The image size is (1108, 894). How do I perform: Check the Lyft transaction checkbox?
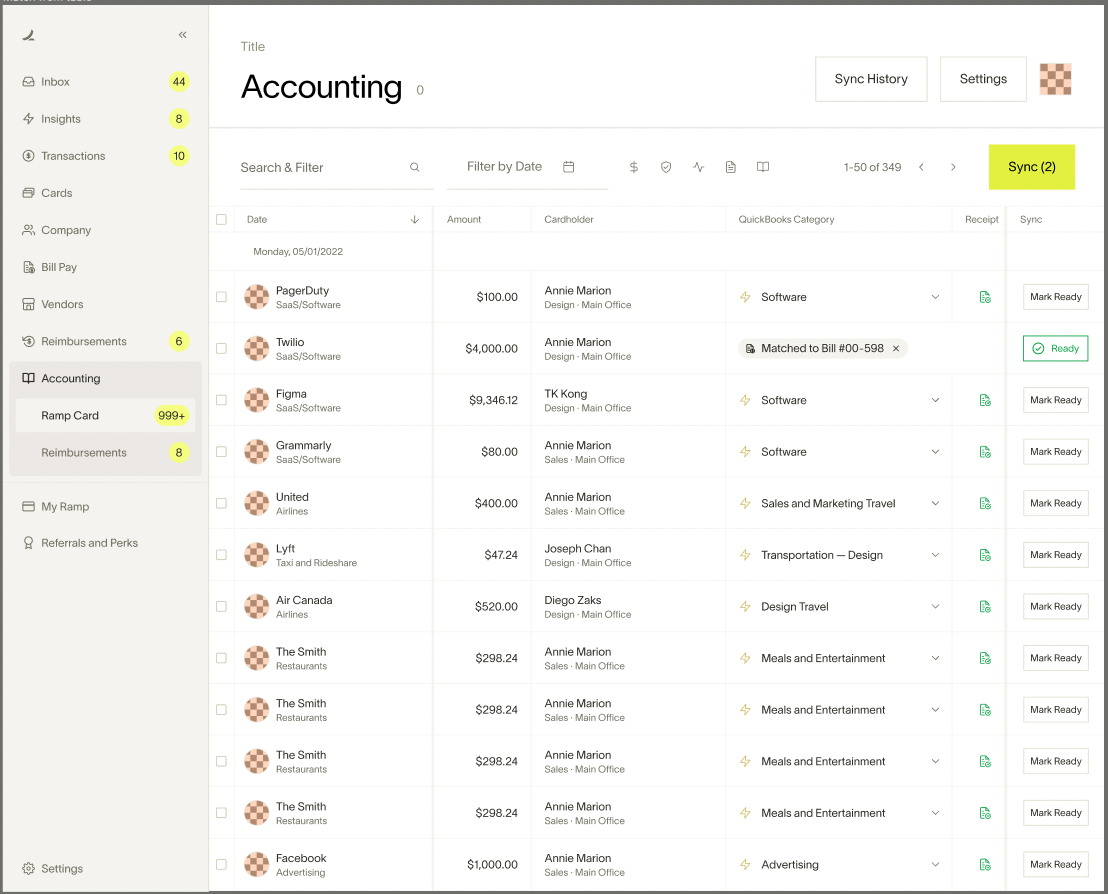[221, 555]
